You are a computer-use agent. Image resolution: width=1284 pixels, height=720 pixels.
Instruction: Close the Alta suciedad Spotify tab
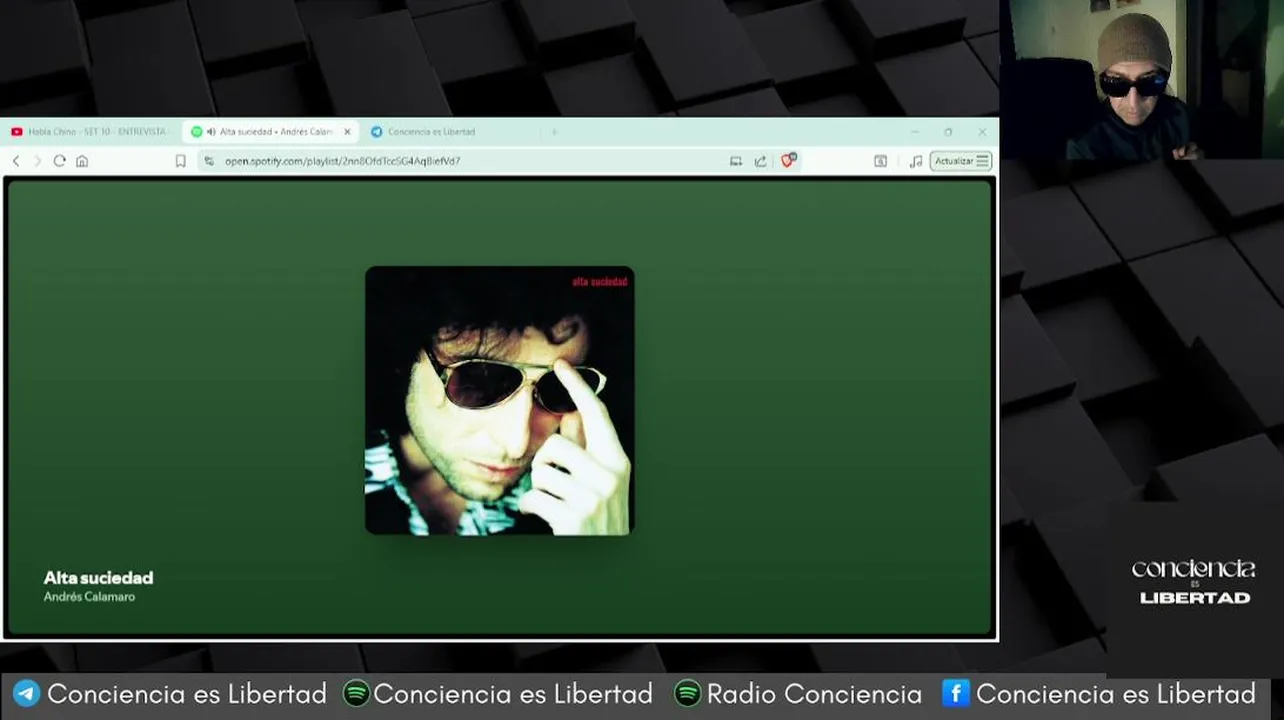coord(348,132)
